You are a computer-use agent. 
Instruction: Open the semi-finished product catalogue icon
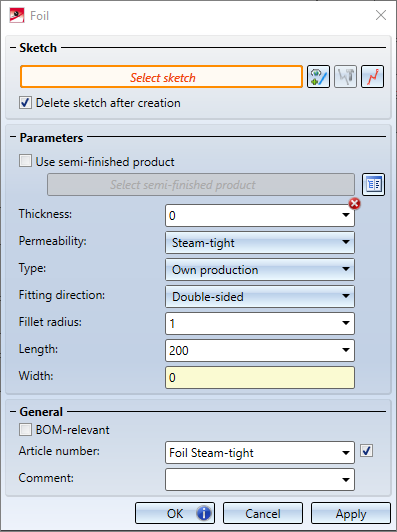point(373,185)
